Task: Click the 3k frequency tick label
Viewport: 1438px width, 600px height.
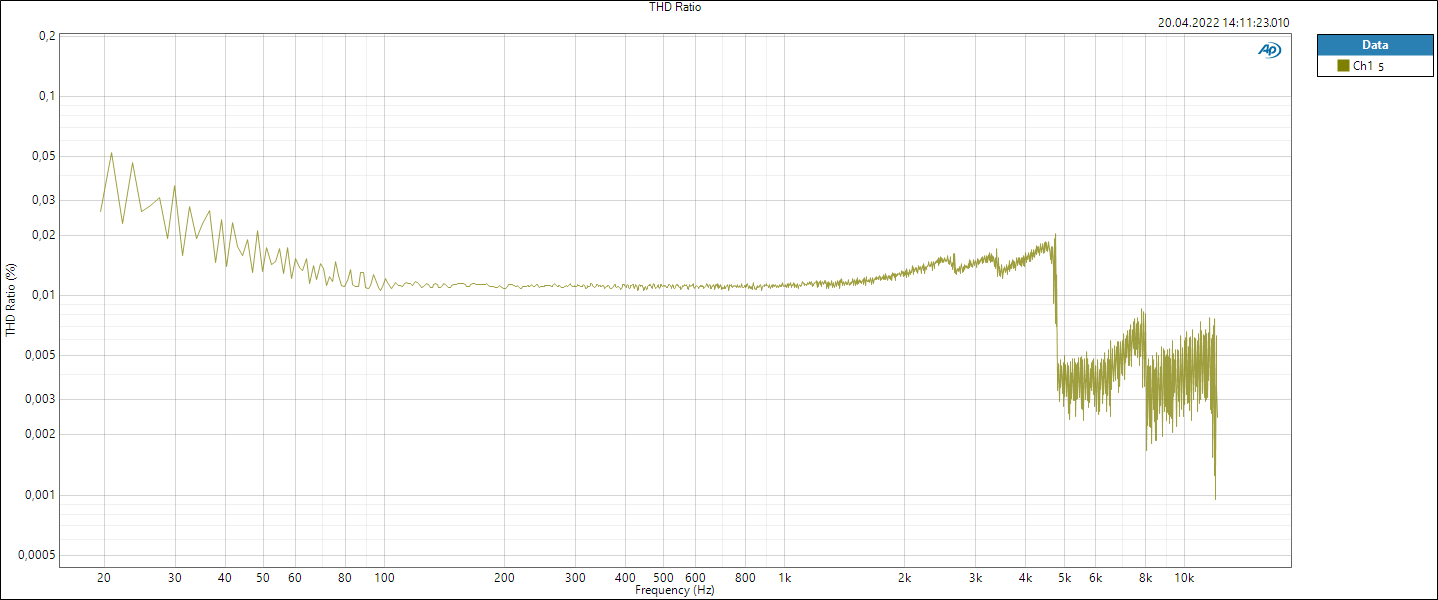Action: (975, 578)
